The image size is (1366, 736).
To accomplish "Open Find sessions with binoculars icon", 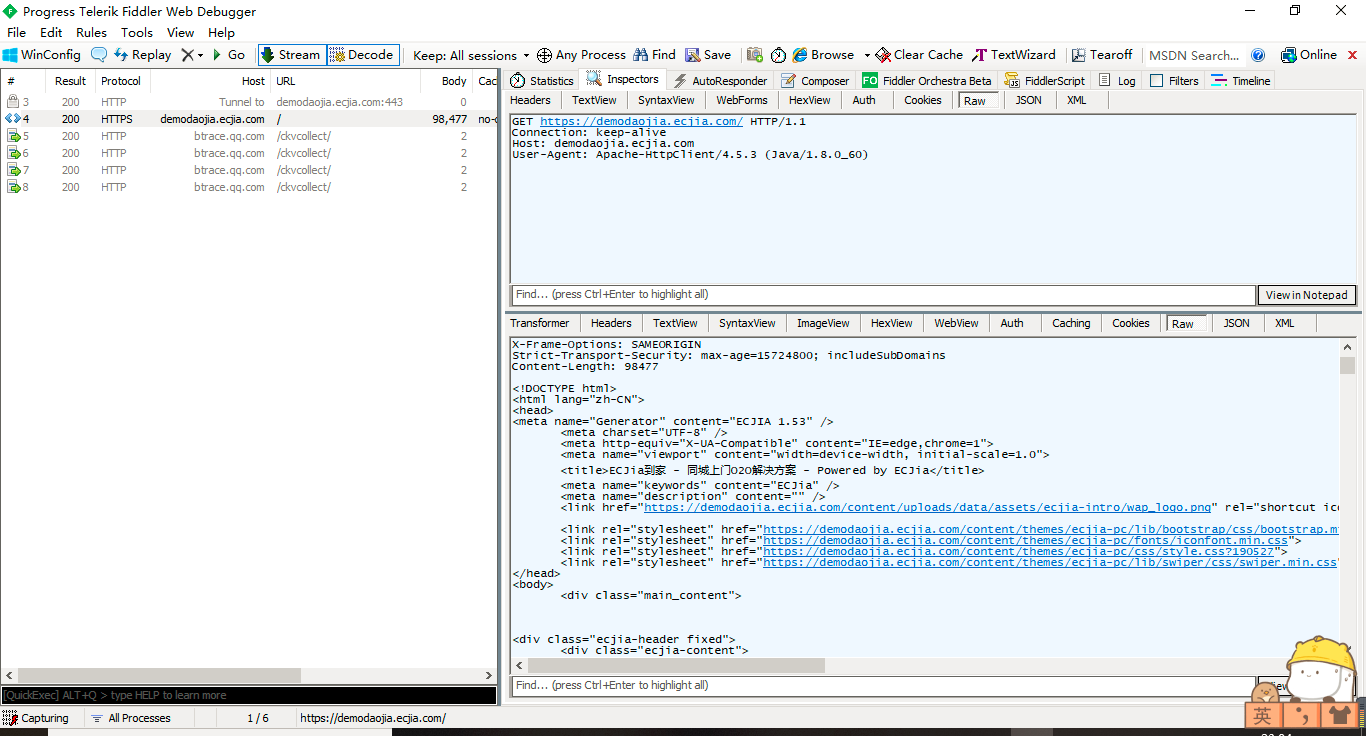I will click(654, 55).
